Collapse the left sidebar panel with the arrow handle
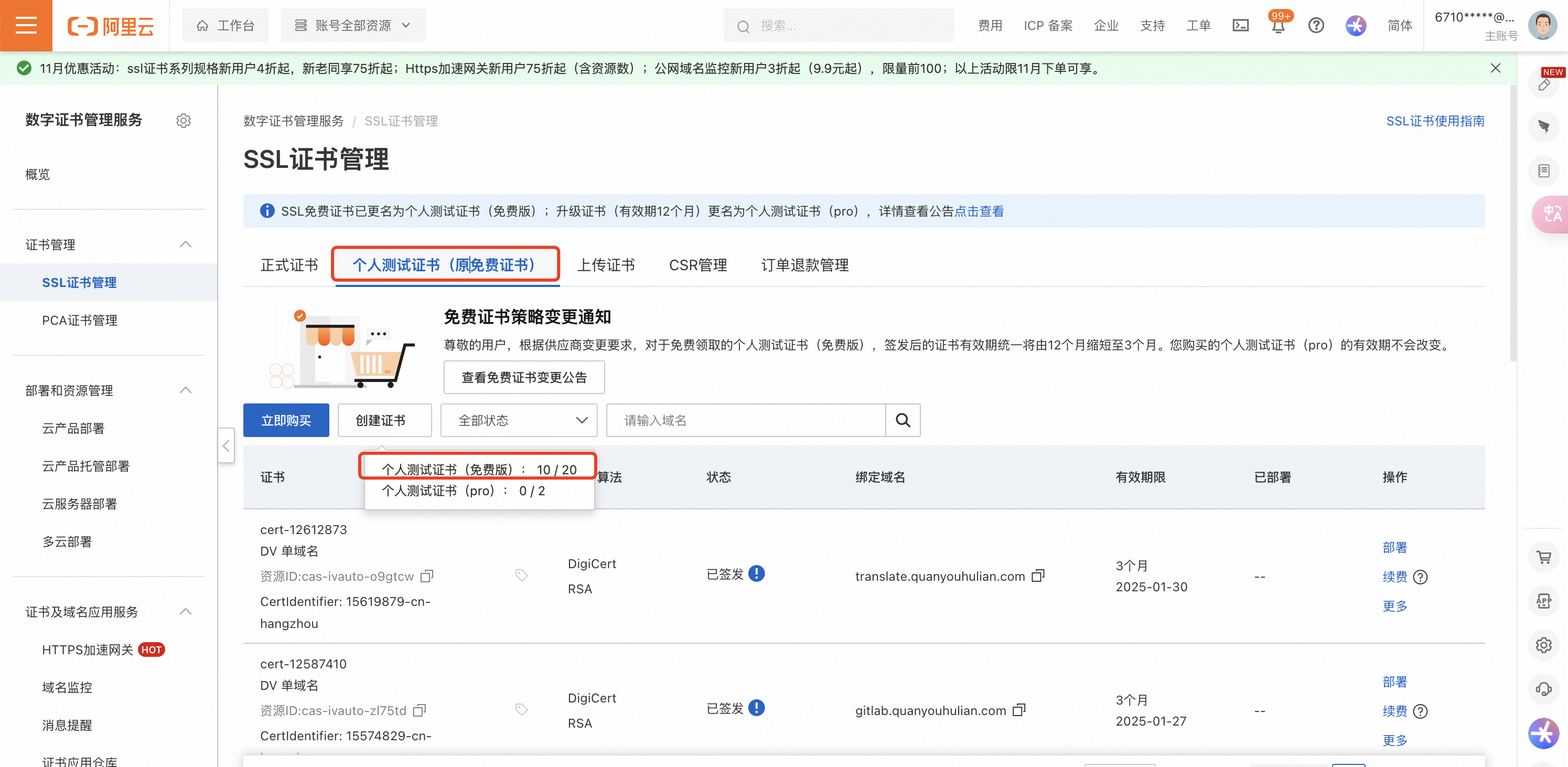The height and width of the screenshot is (767, 1568). pos(226,445)
